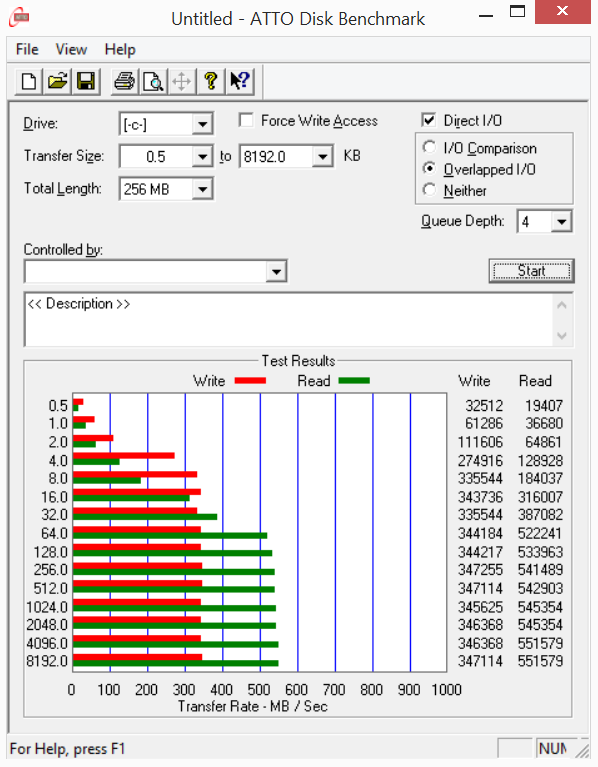Print results using the printer icon
Viewport: 598px width, 767px height.
(x=125, y=81)
